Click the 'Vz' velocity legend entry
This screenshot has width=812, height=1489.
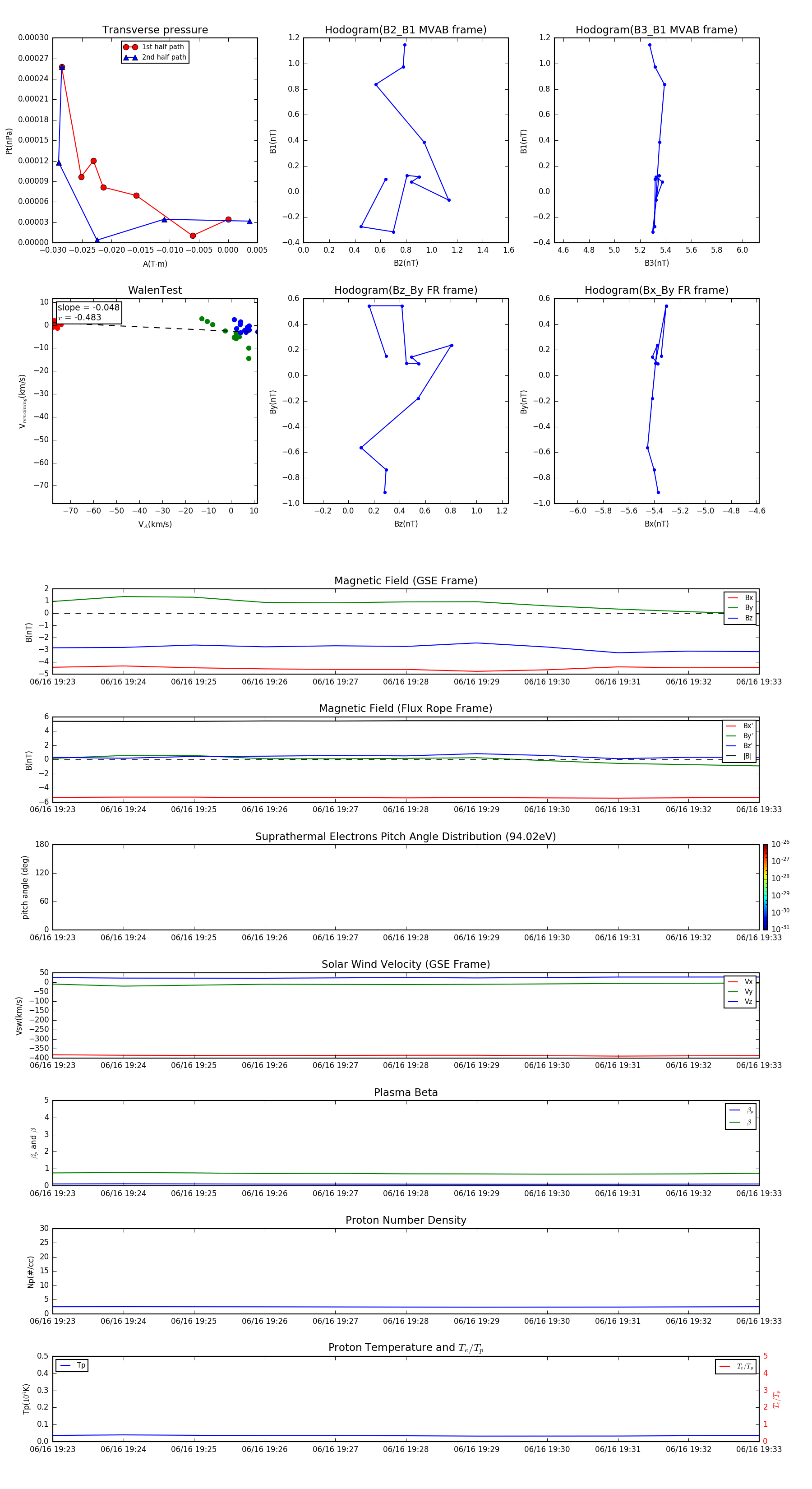740,1001
